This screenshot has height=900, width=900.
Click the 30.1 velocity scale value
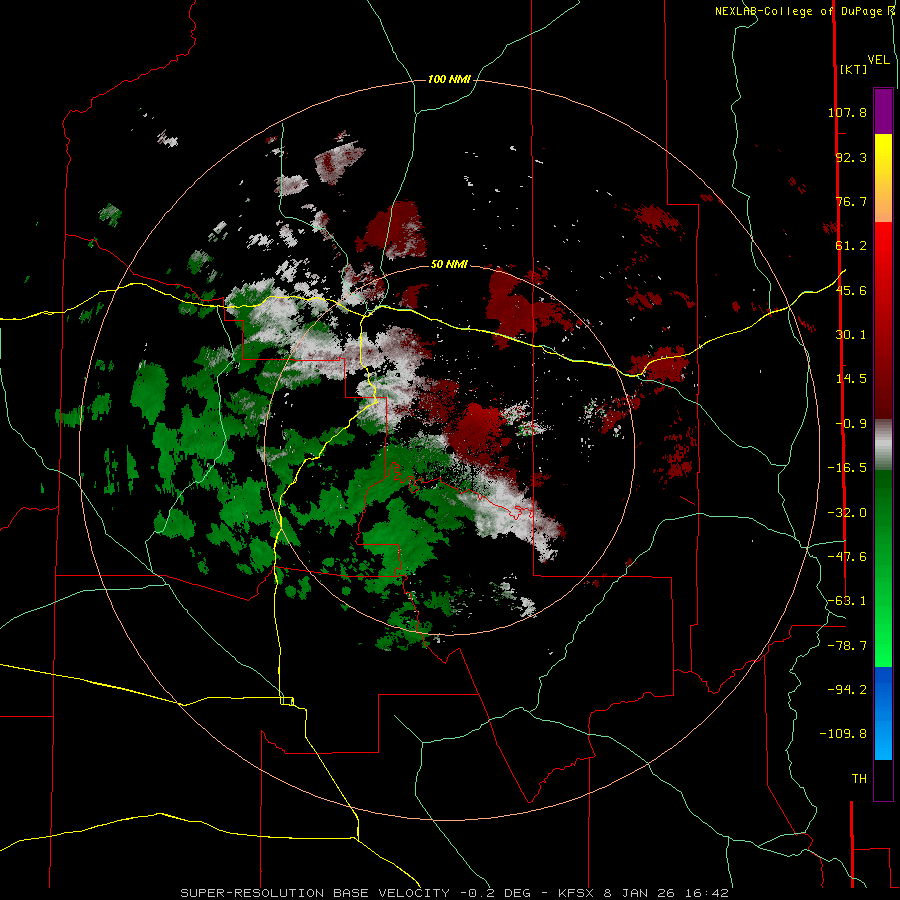coord(851,335)
